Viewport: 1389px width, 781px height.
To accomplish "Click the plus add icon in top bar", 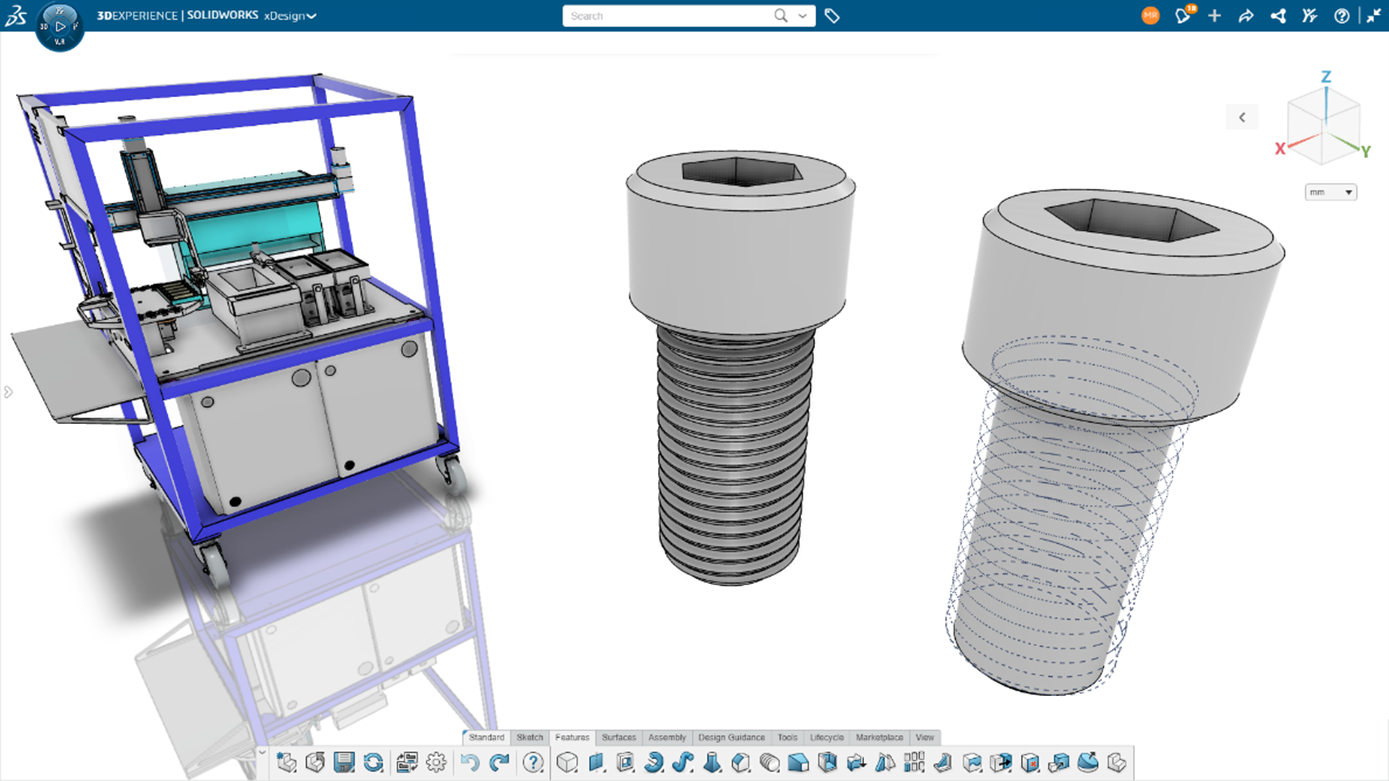I will tap(1214, 16).
